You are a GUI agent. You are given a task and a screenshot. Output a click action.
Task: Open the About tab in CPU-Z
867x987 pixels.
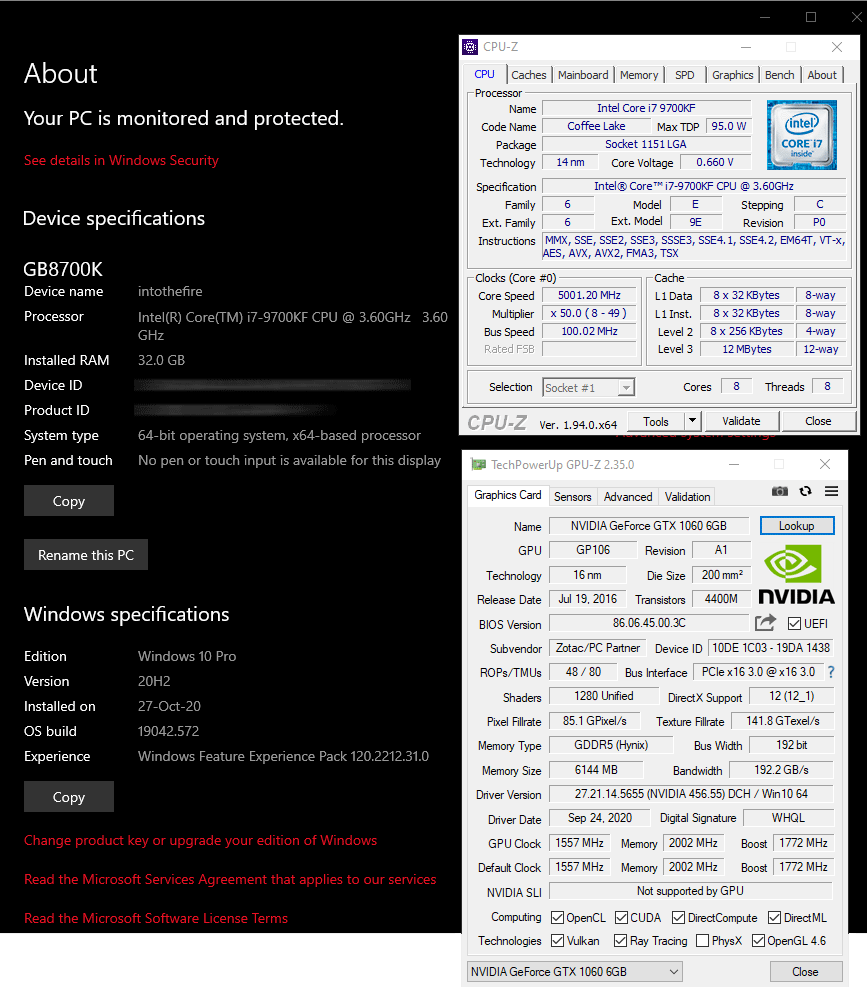click(x=822, y=75)
